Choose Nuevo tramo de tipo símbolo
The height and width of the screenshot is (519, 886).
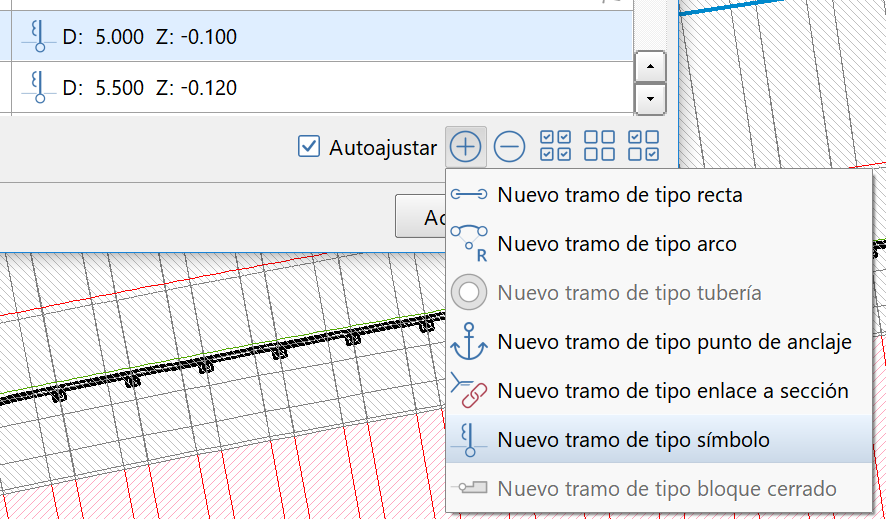(x=633, y=440)
